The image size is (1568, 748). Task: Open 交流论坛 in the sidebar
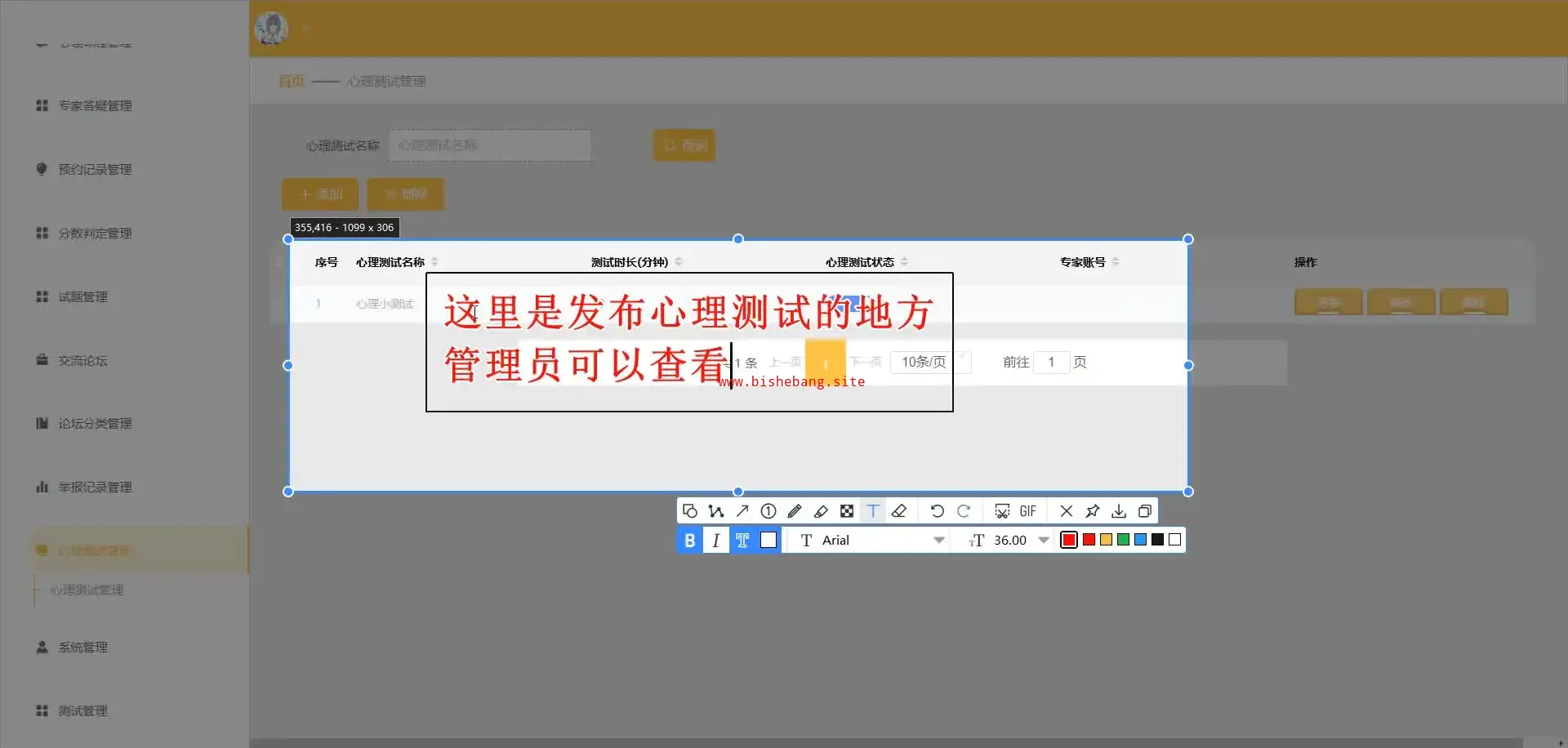83,360
